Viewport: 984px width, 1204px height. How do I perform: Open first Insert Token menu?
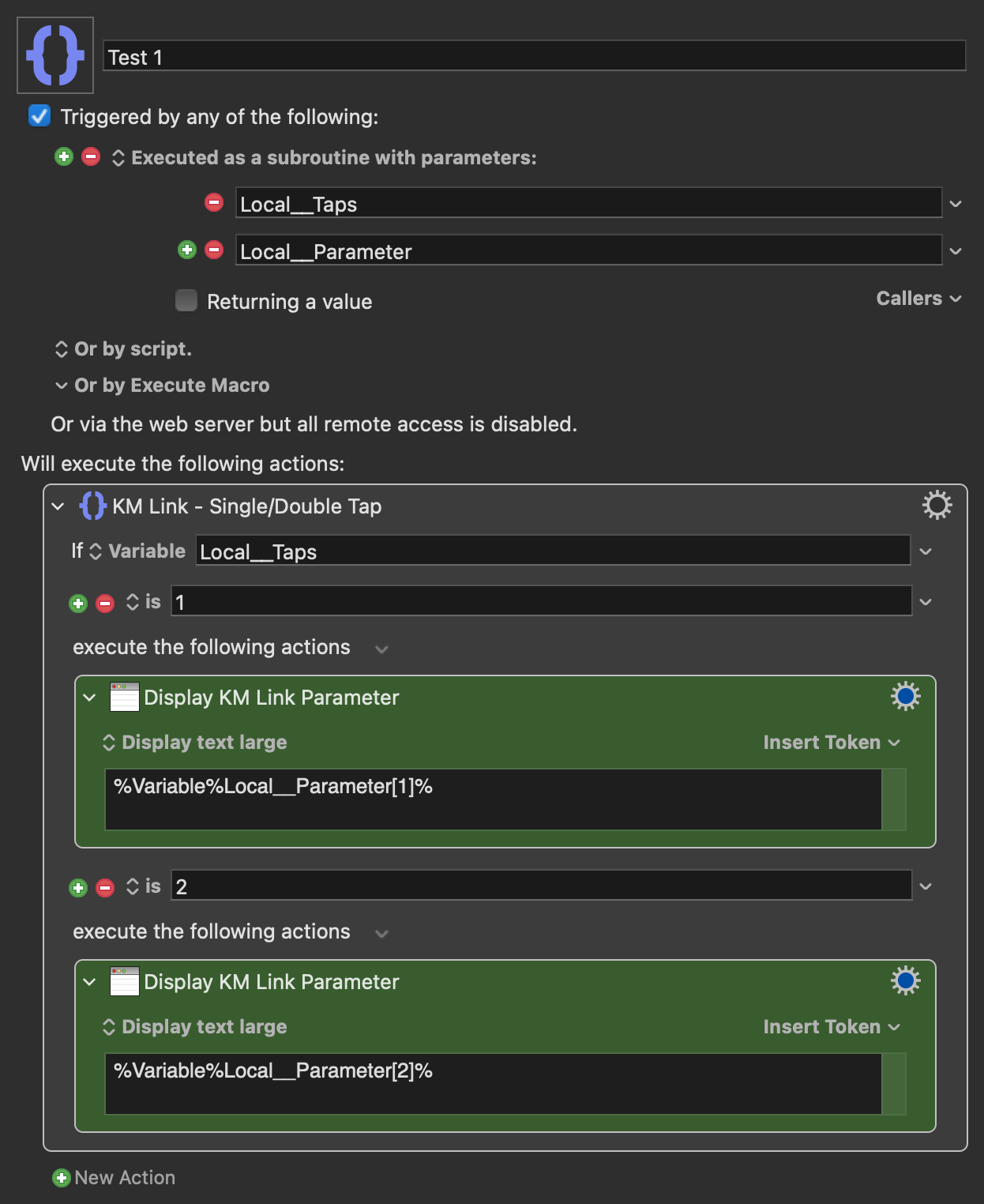[x=832, y=743]
